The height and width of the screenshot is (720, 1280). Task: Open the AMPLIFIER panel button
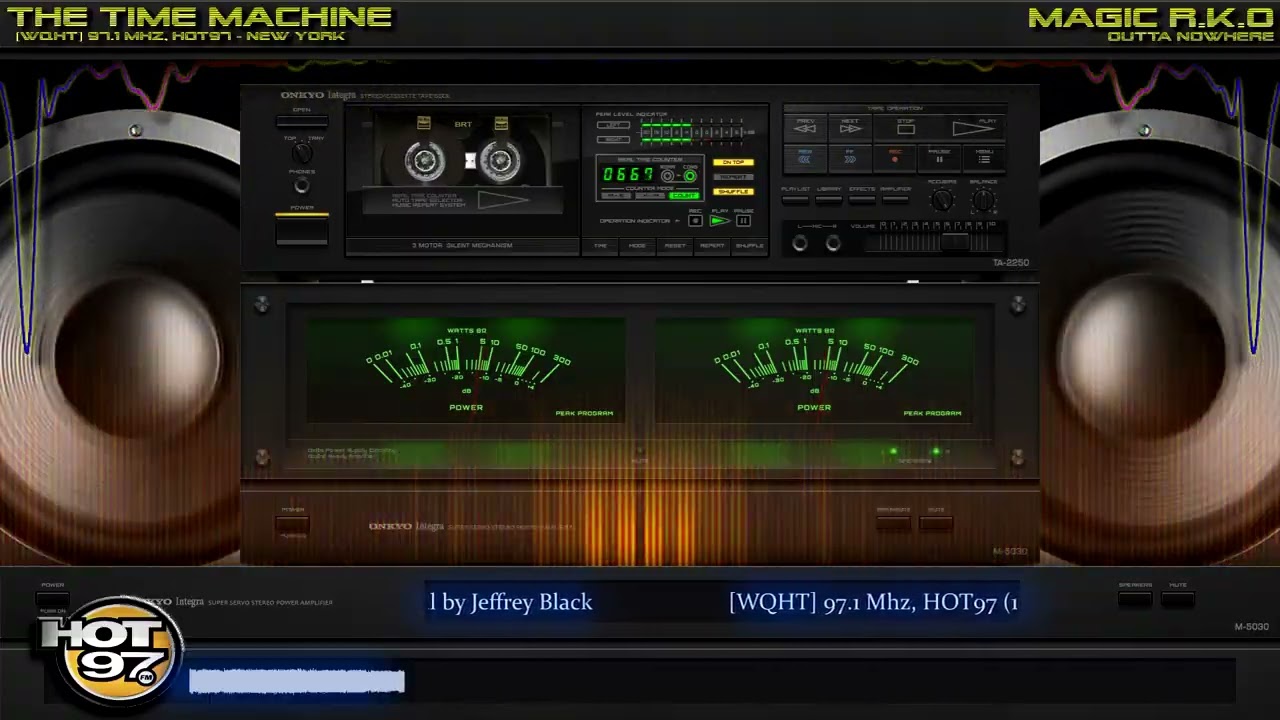[895, 198]
